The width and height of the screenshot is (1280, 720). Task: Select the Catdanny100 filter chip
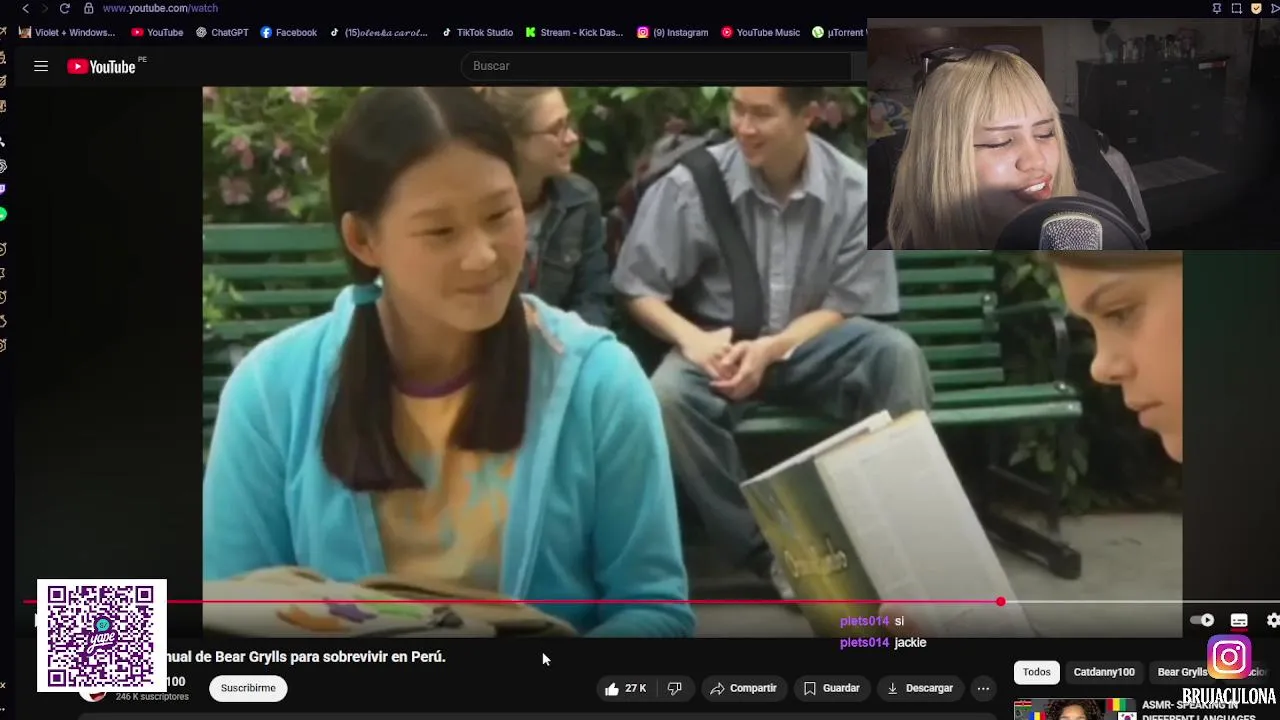tap(1104, 672)
